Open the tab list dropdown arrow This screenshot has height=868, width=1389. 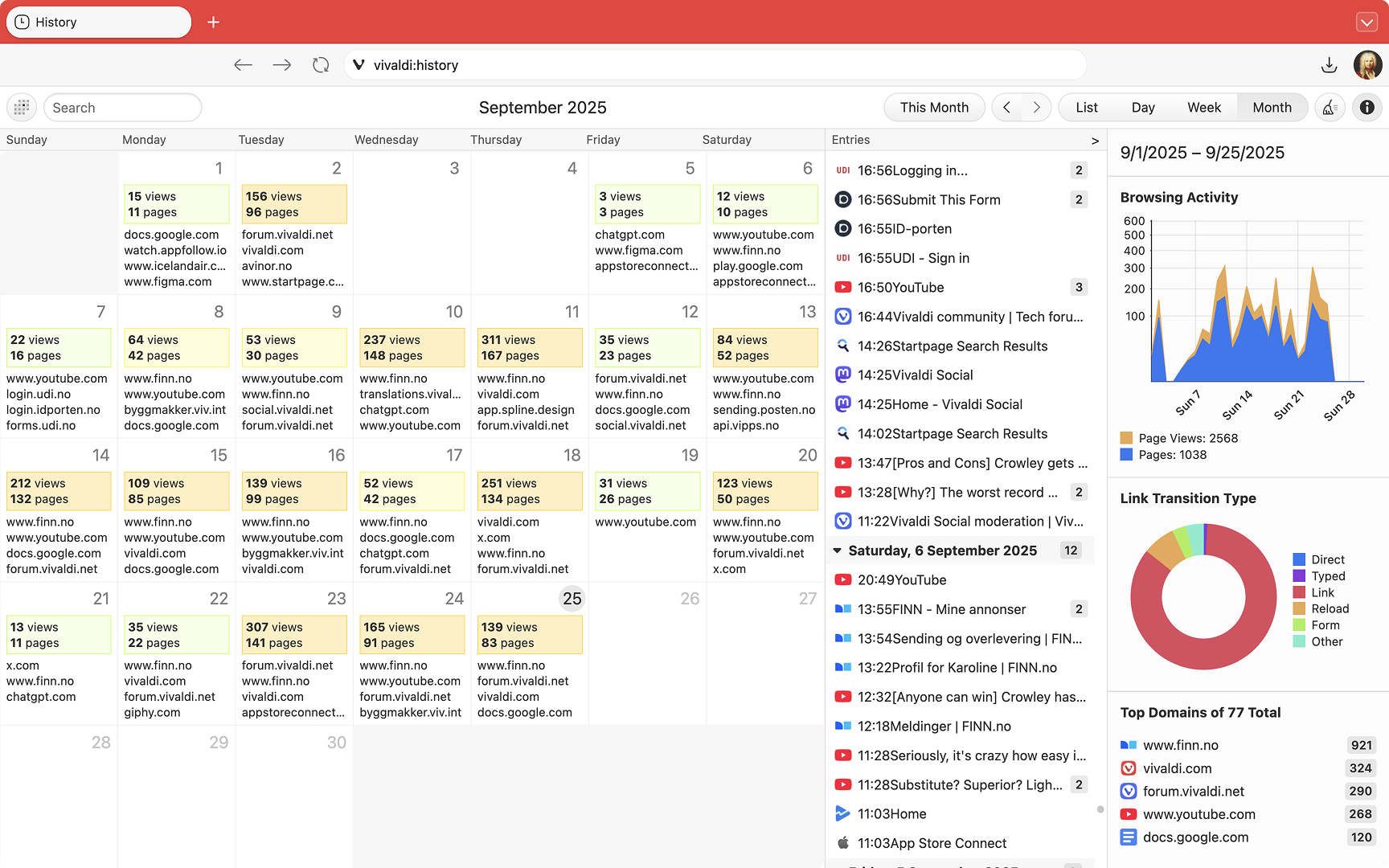click(1366, 23)
